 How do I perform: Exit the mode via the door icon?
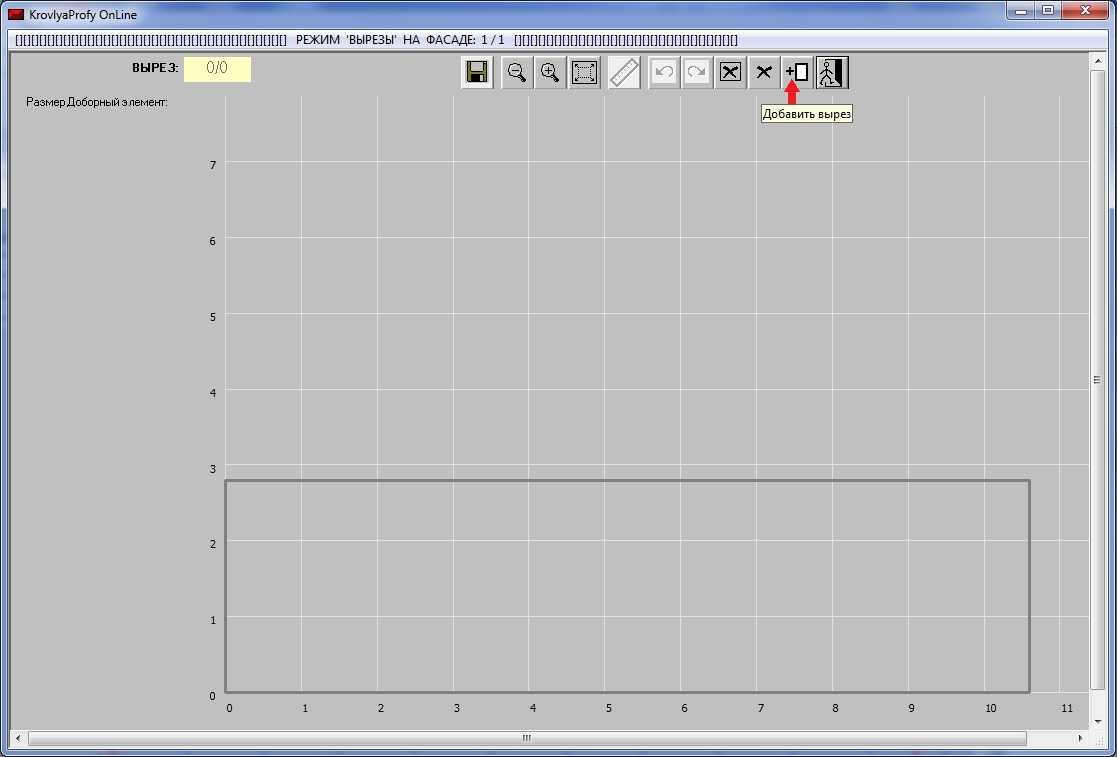click(832, 72)
